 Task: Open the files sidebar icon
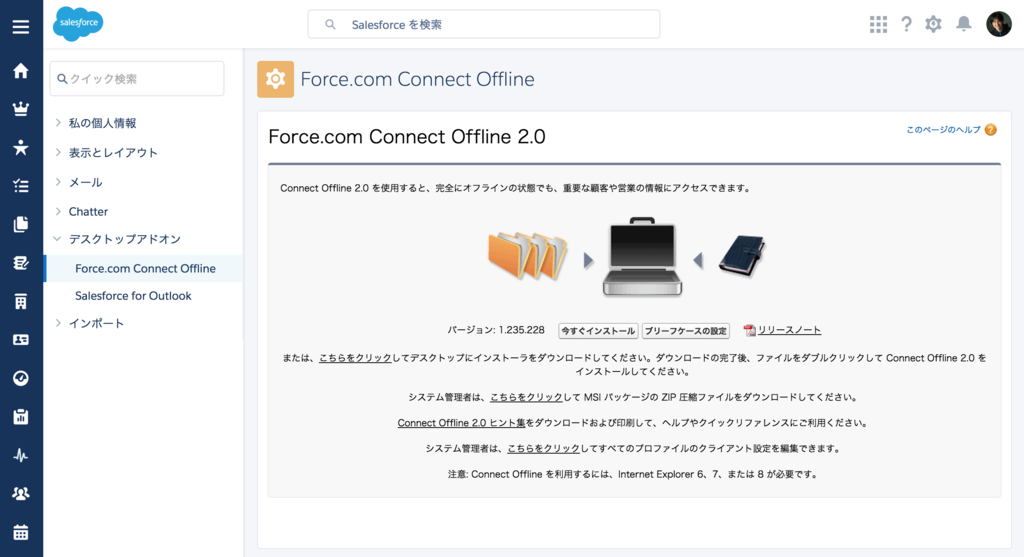21,225
